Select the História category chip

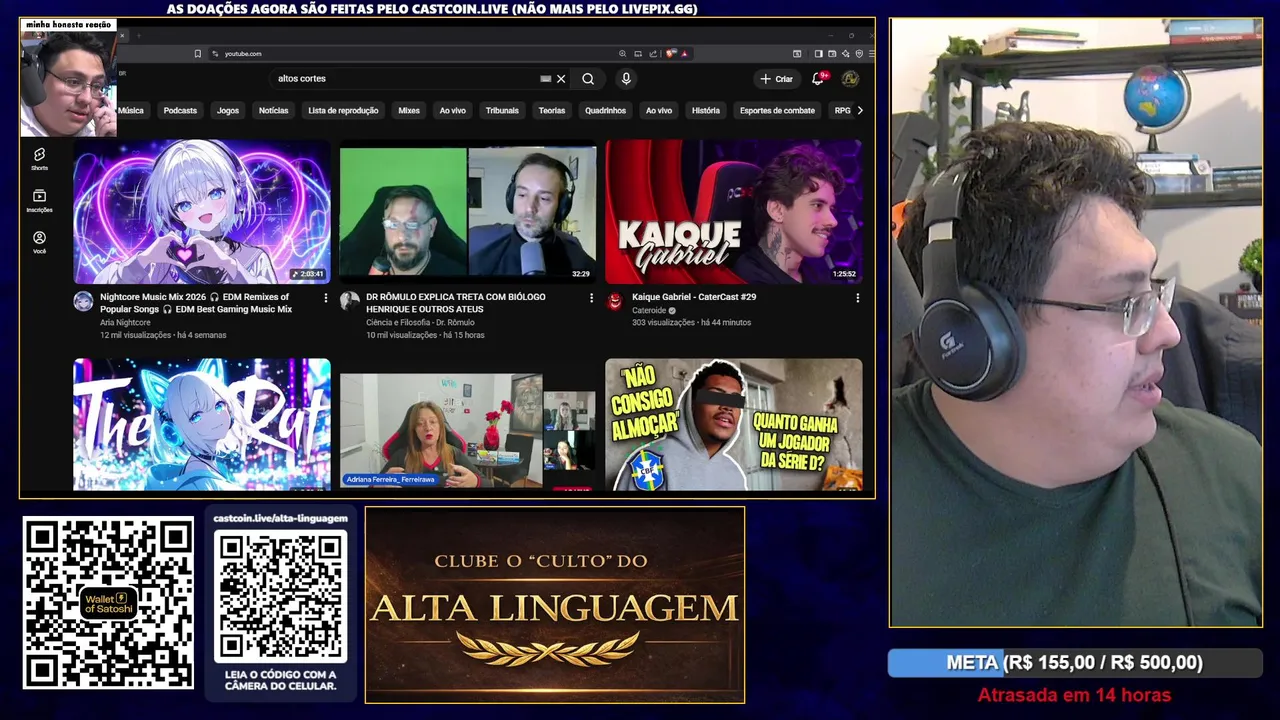coord(706,111)
